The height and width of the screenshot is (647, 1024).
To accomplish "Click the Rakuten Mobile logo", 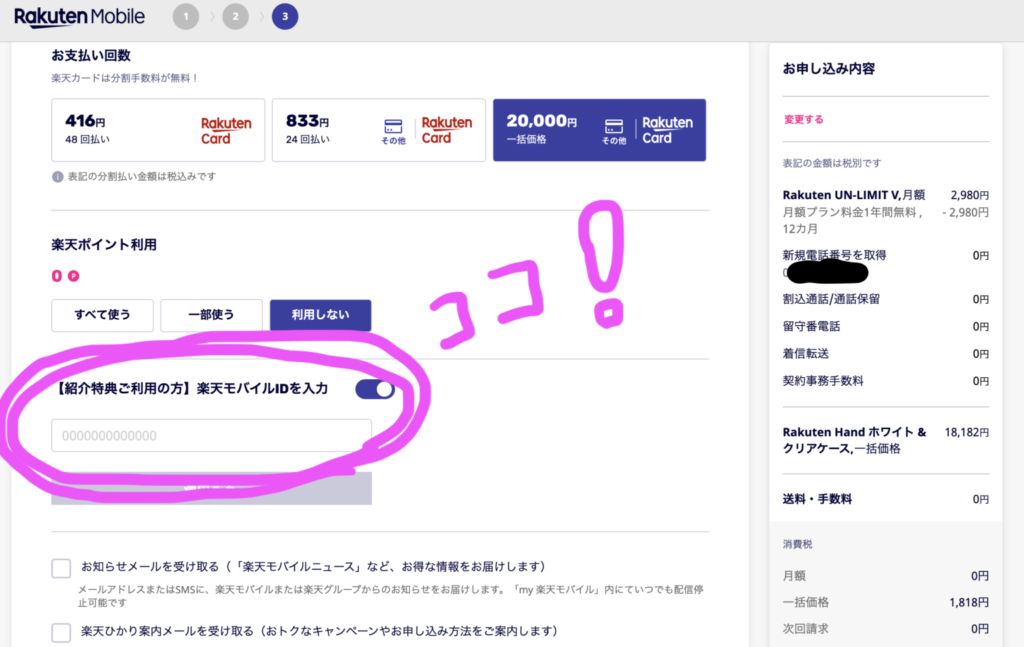I will (x=80, y=16).
